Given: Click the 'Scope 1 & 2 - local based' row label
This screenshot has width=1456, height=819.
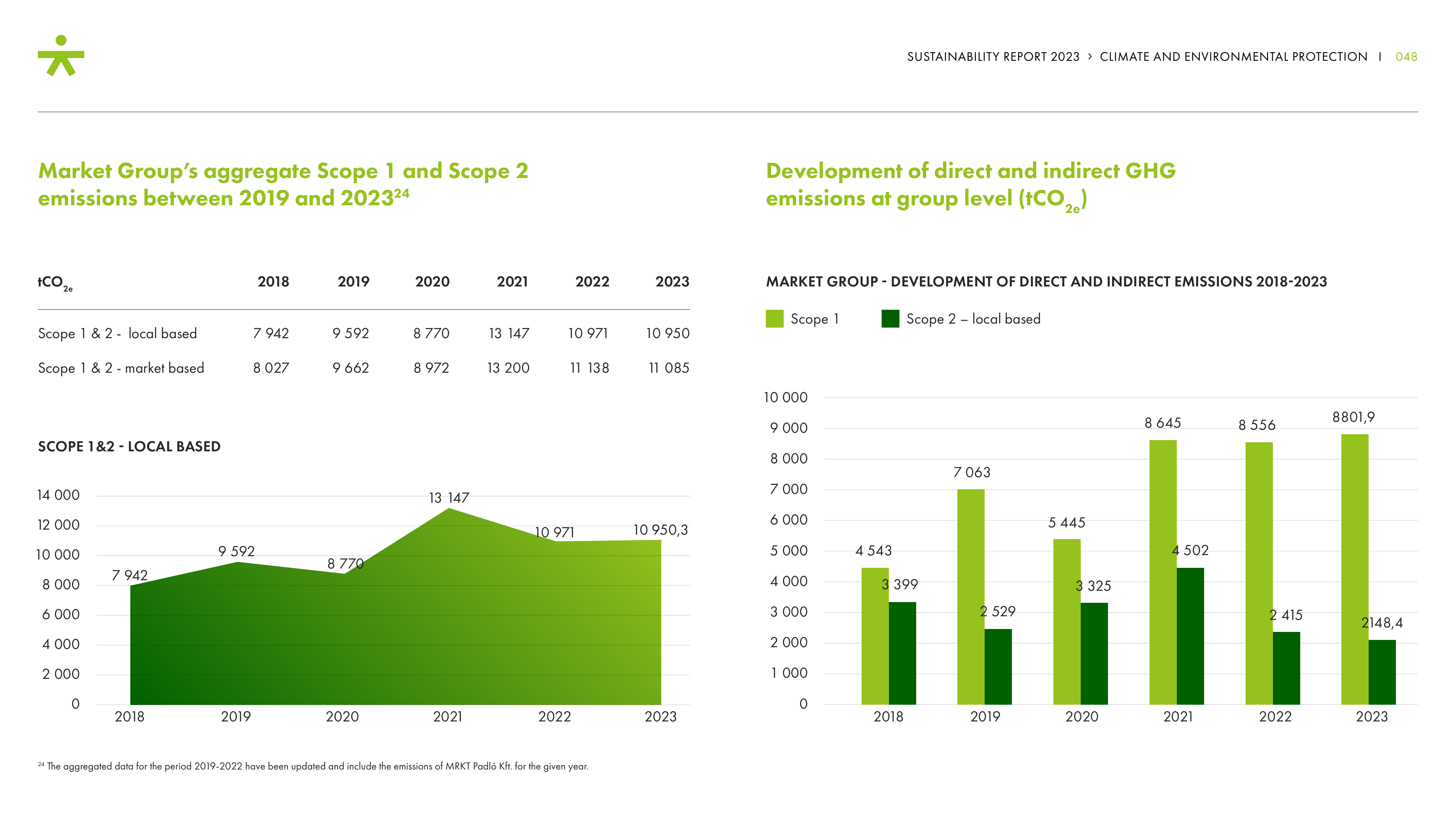Looking at the screenshot, I should click(118, 333).
